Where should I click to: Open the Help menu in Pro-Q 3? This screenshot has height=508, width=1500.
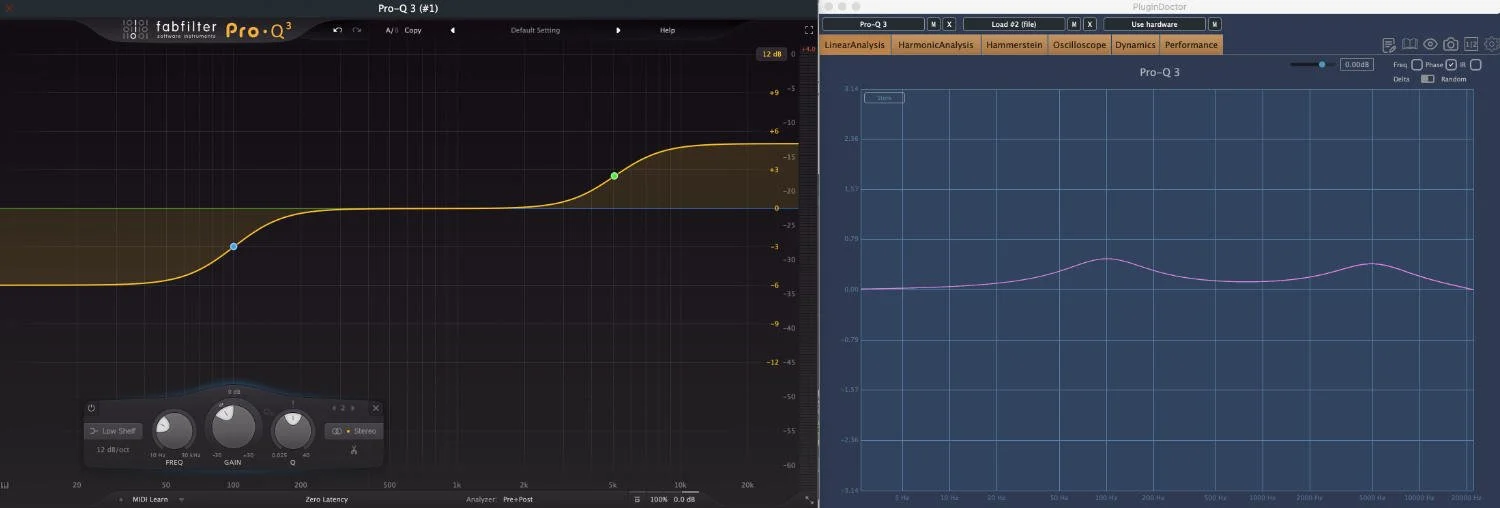point(667,30)
